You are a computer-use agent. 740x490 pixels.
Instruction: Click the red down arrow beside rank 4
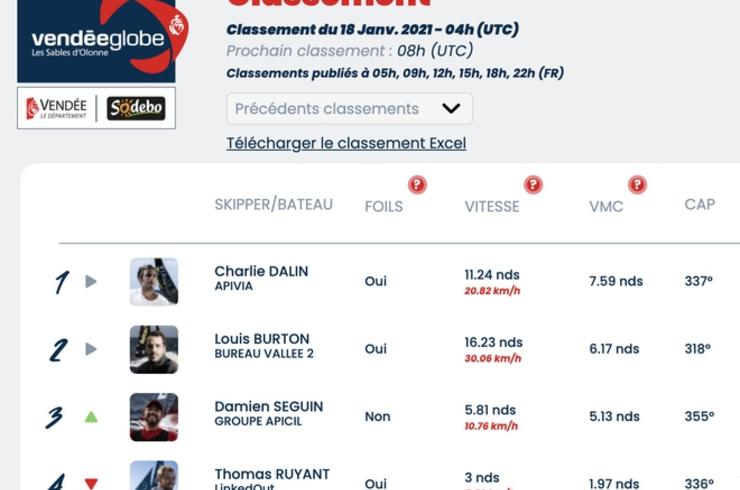click(x=91, y=483)
